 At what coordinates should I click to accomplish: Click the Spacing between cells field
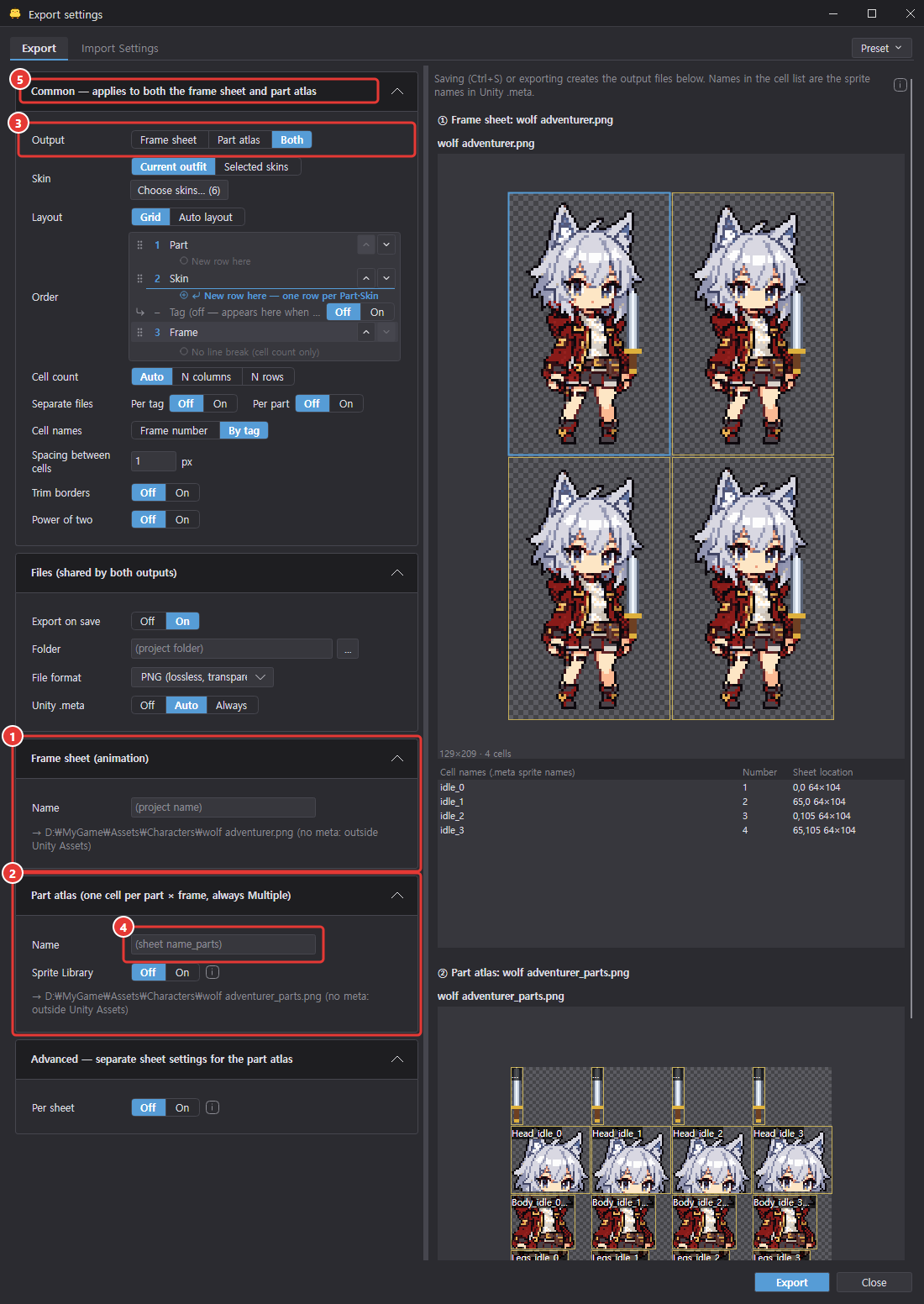[154, 461]
